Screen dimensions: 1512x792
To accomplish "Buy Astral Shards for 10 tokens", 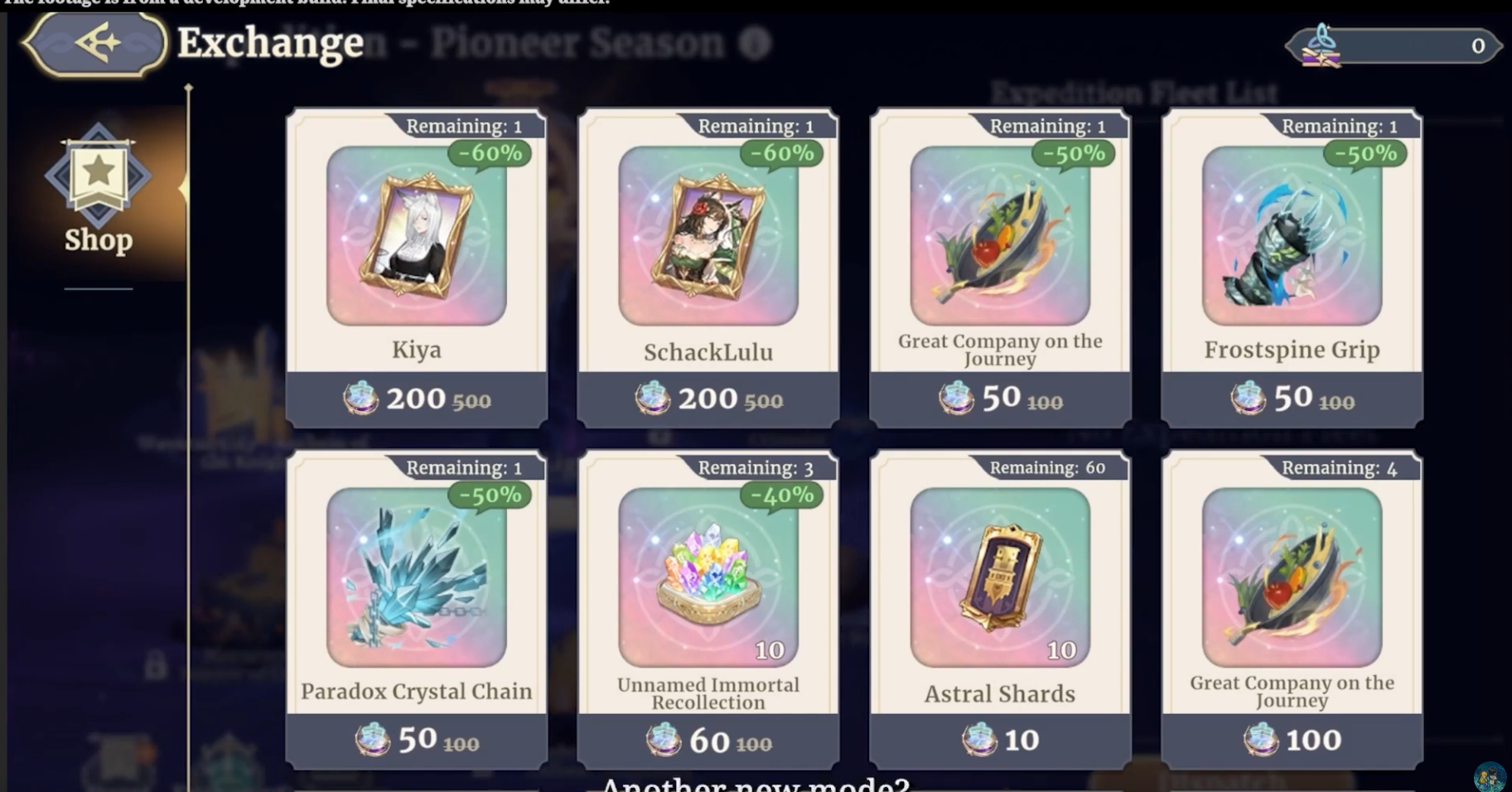I will tap(1000, 741).
